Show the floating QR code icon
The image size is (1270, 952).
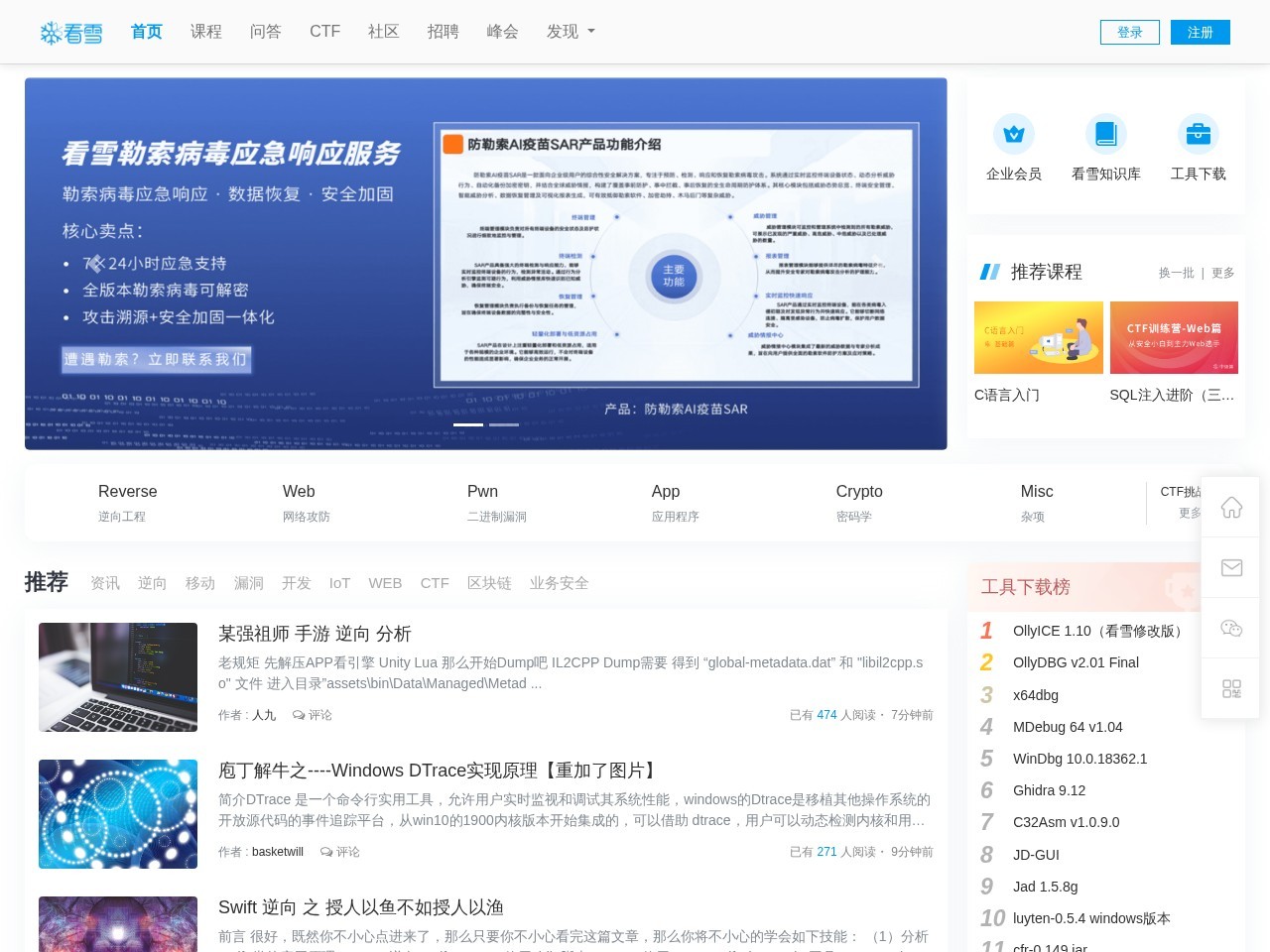(1231, 688)
